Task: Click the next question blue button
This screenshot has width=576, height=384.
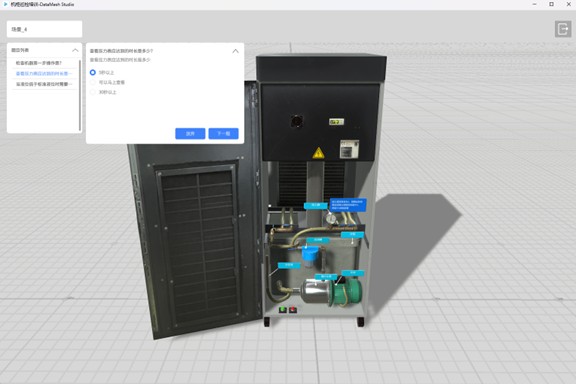Action: (x=223, y=133)
